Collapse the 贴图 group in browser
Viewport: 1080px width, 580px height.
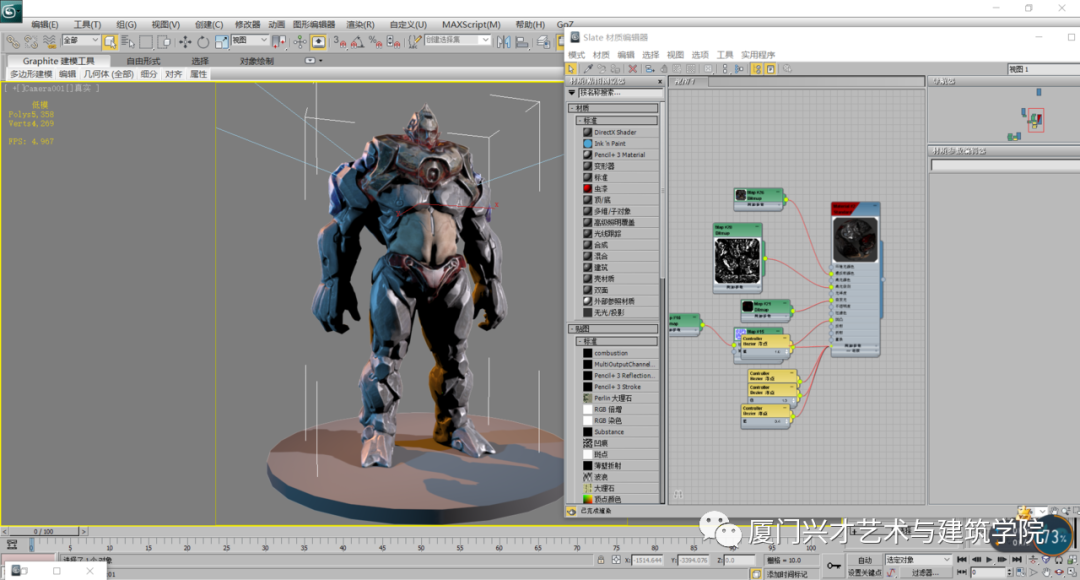click(x=613, y=329)
